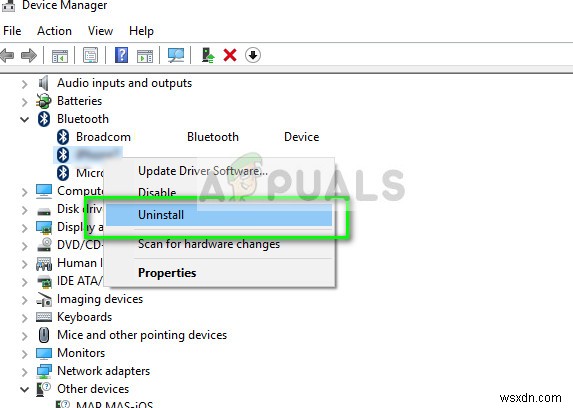The height and width of the screenshot is (408, 573).
Task: Choose Scan for hardware changes menu entry
Action: pos(219,244)
